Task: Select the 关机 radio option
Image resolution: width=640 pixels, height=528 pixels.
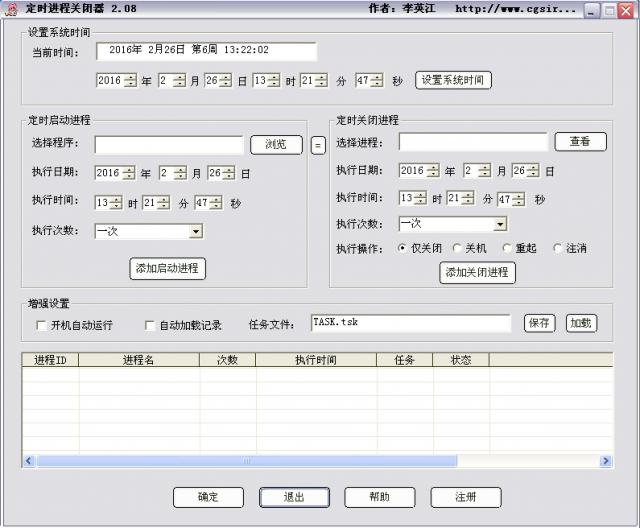Action: pos(457,248)
